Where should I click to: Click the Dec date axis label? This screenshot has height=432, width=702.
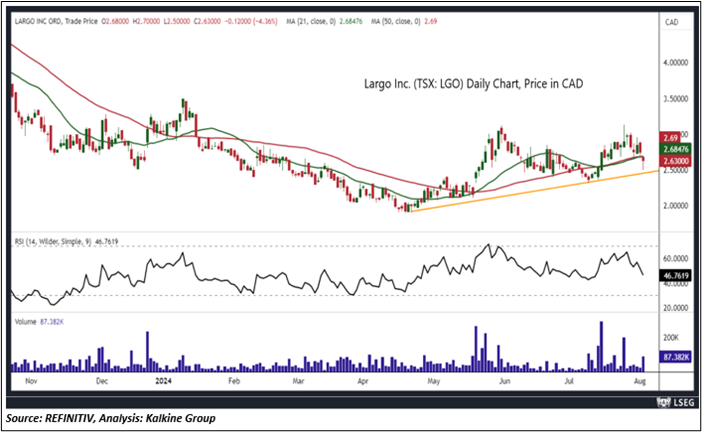pyautogui.click(x=102, y=381)
